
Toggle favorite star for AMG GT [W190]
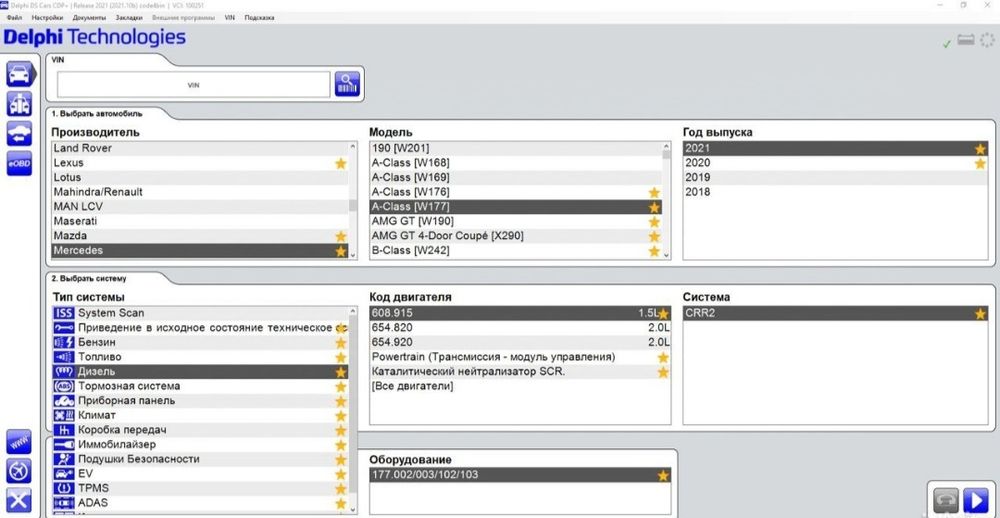click(x=654, y=222)
